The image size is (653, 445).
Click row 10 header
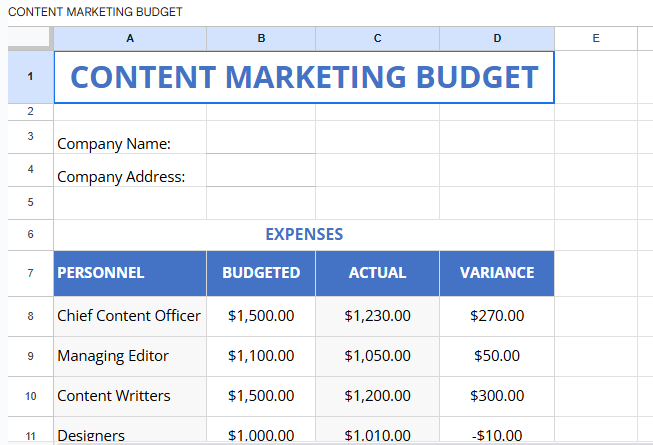(x=30, y=396)
